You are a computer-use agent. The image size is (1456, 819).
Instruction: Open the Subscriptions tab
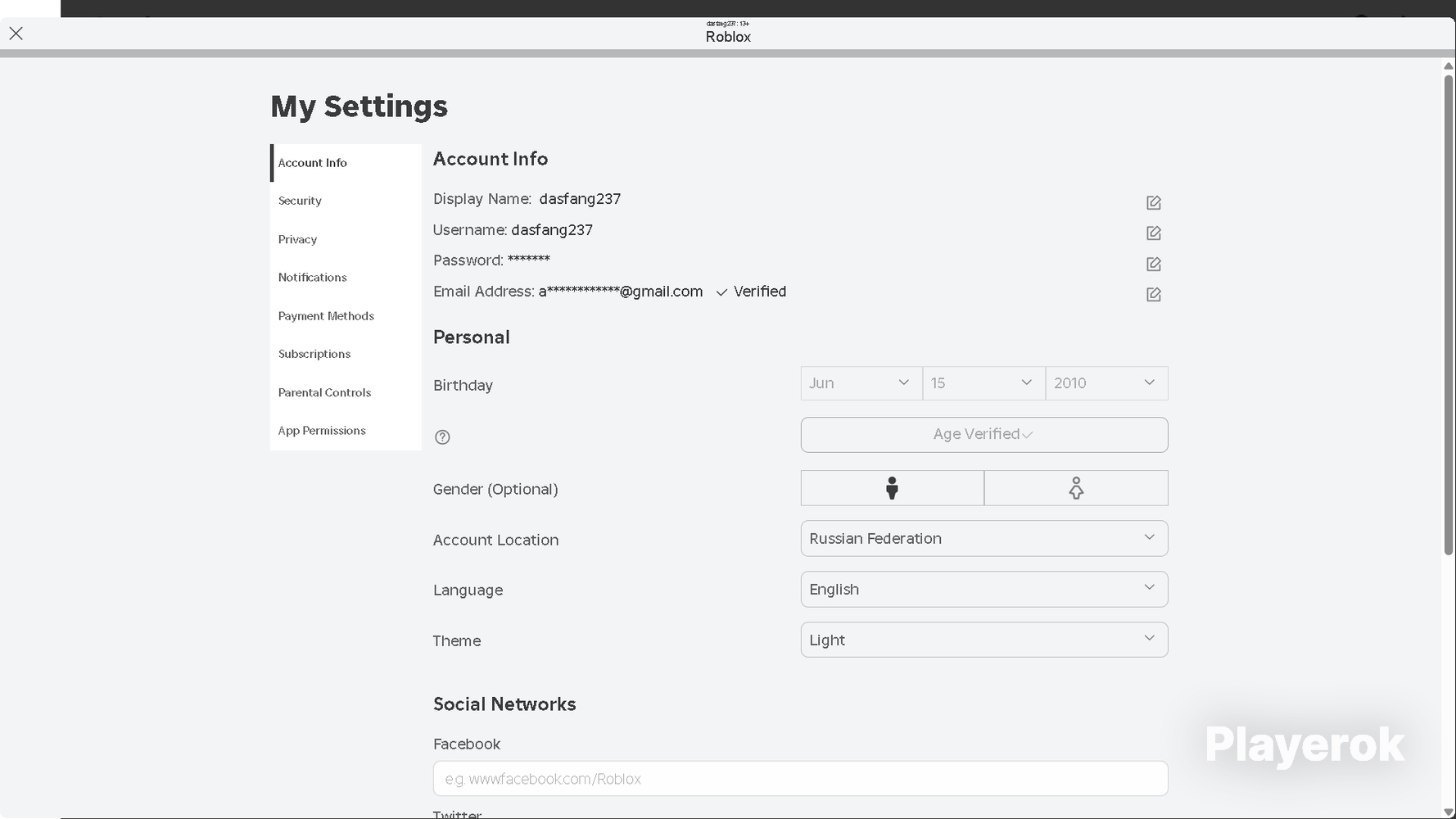(346, 354)
